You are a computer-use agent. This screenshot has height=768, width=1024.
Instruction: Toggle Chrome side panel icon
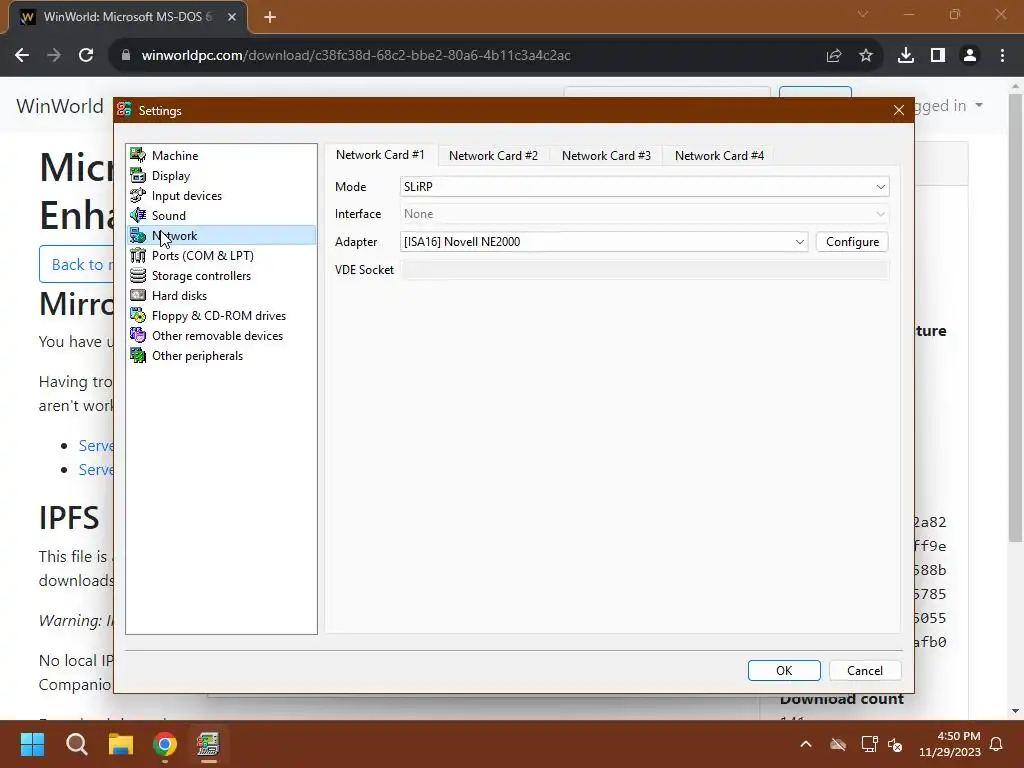pos(938,56)
